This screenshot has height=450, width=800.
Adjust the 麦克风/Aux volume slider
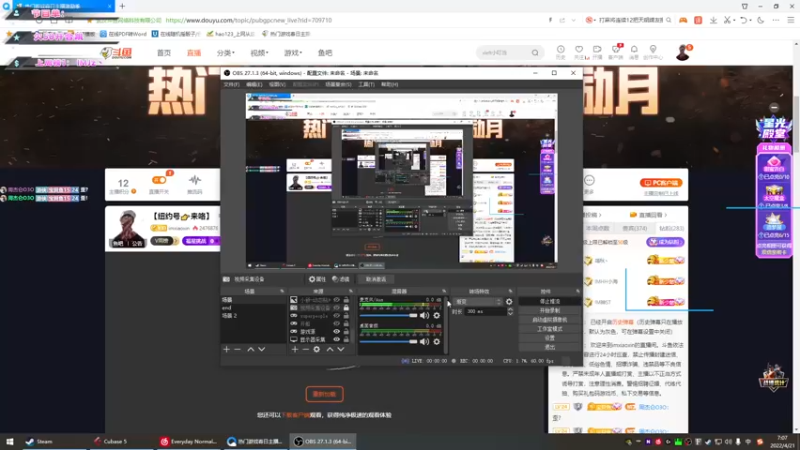(x=388, y=315)
